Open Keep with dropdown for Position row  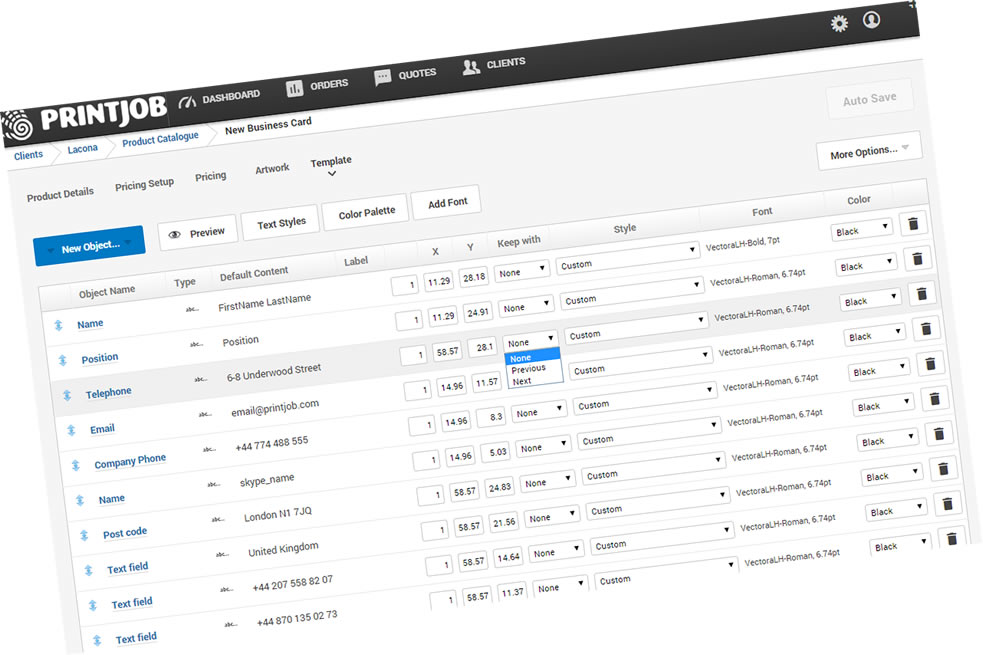click(526, 307)
